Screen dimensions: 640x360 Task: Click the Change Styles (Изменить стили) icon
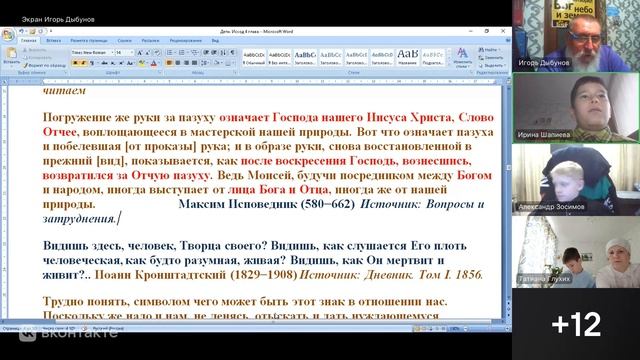pyautogui.click(x=462, y=57)
